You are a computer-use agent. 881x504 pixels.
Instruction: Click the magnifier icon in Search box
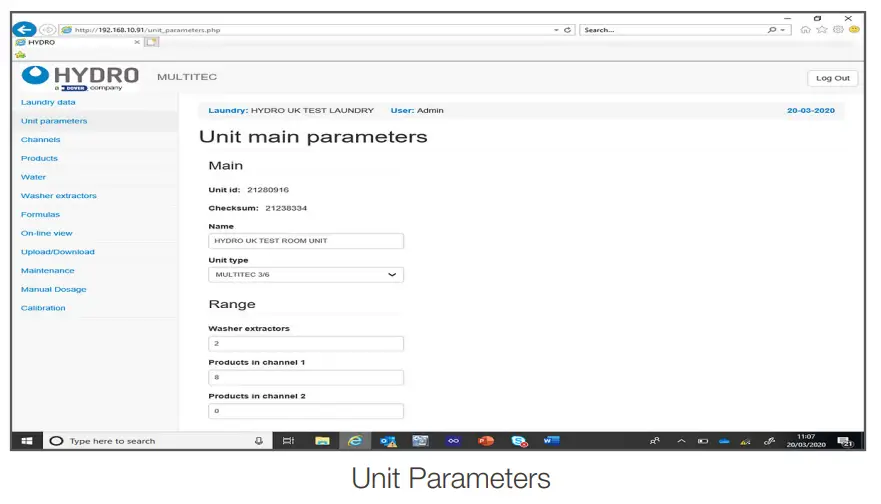(x=772, y=30)
